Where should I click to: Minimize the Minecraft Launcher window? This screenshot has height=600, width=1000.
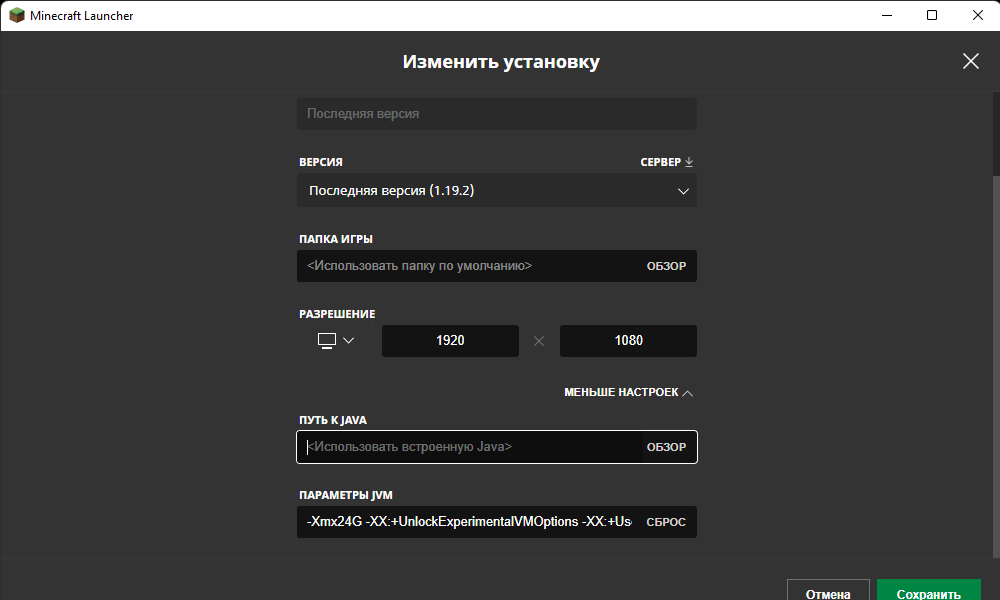coord(886,15)
